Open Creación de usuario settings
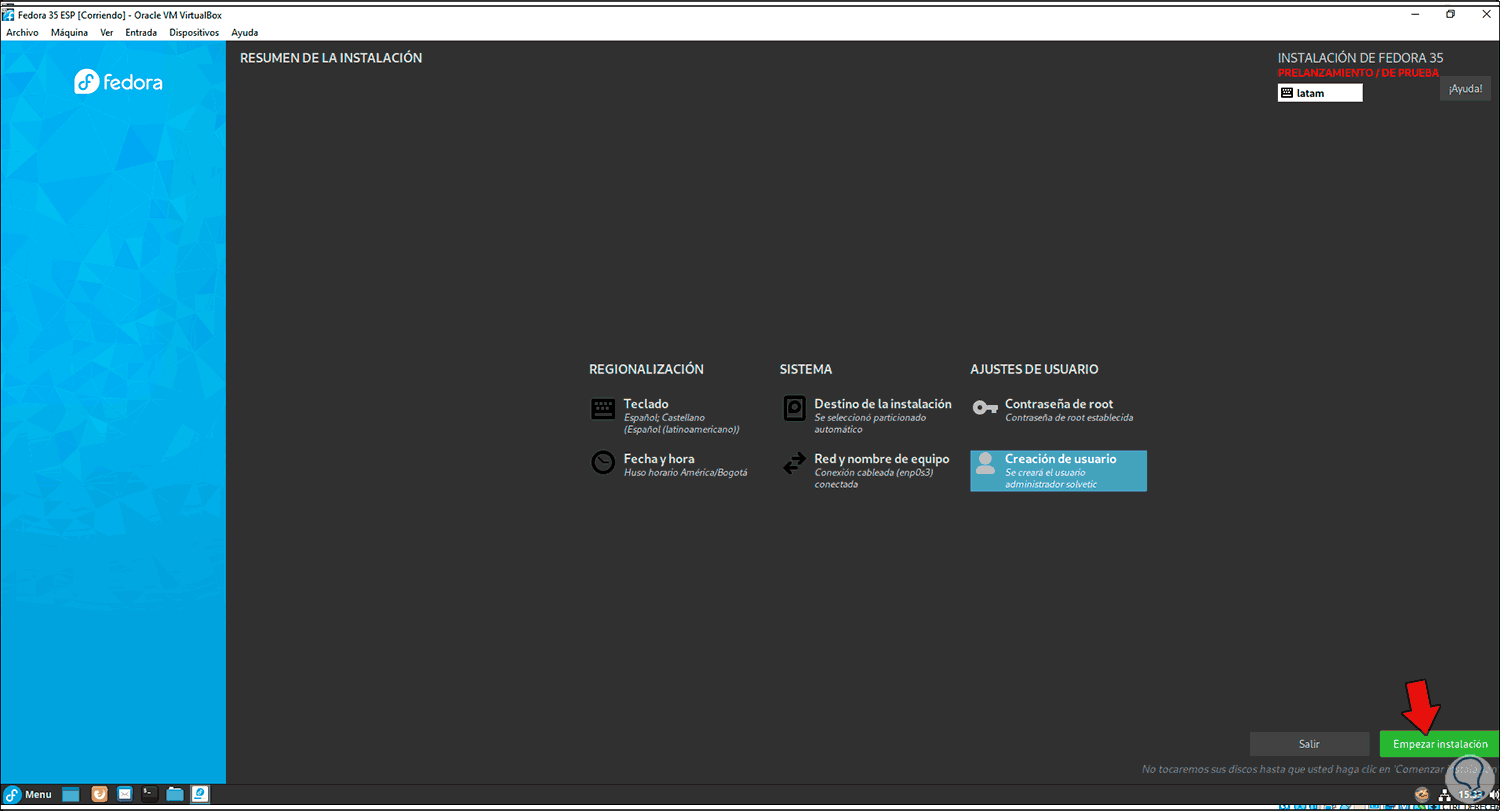This screenshot has width=1500, height=811. click(1058, 471)
